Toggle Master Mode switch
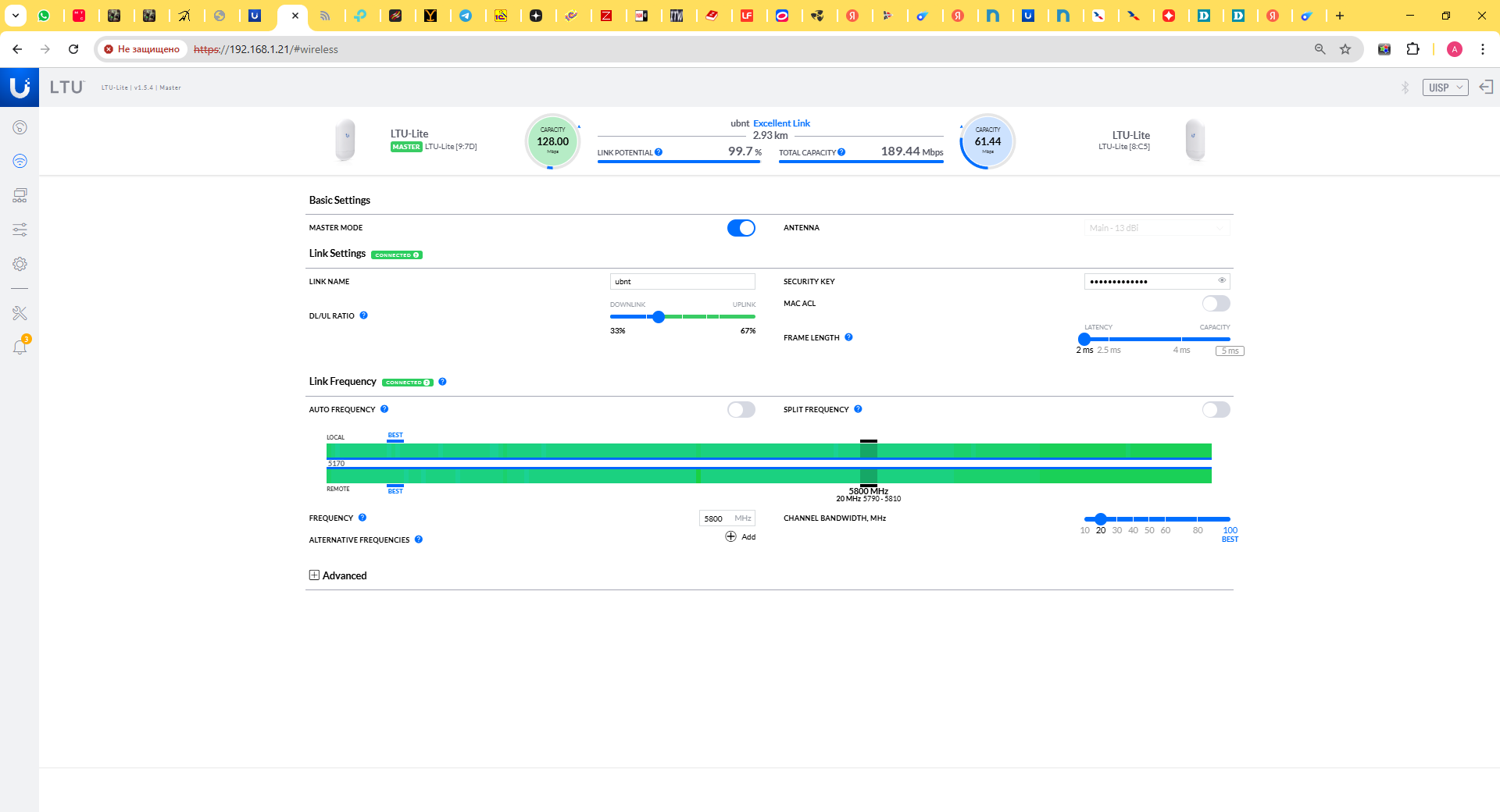The image size is (1500, 812). point(741,228)
